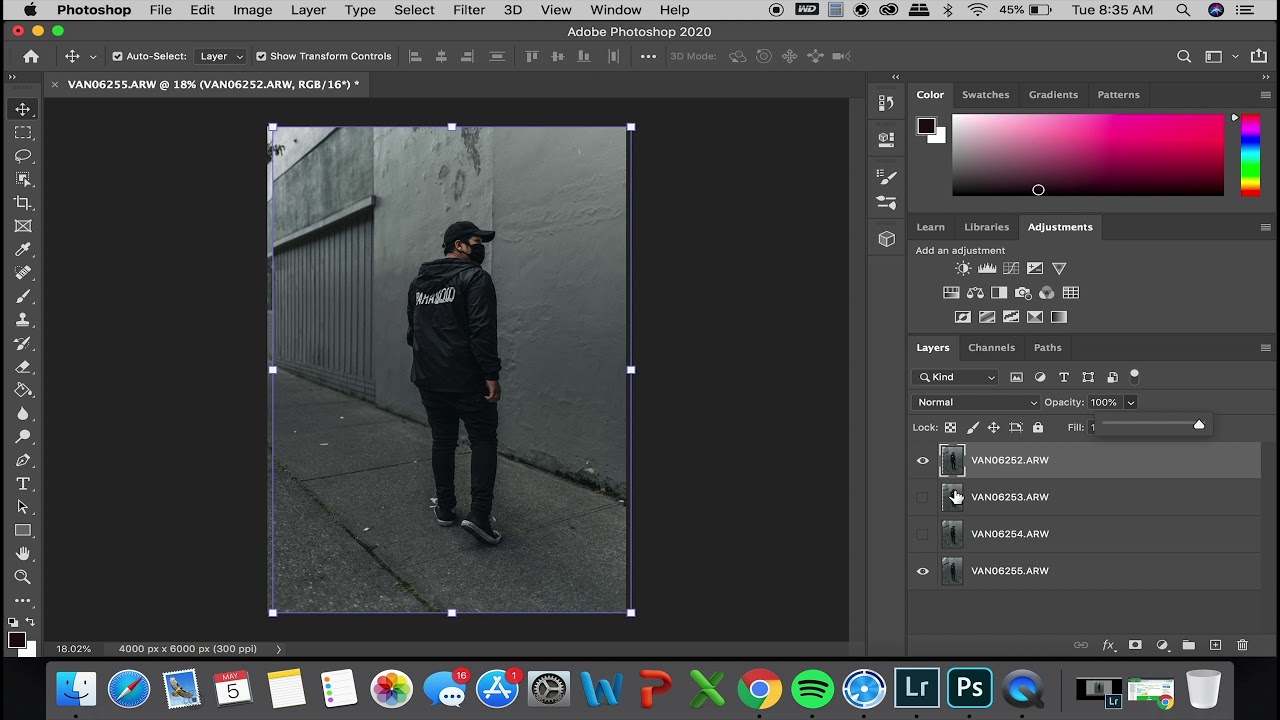Open the Layer menu

308,10
